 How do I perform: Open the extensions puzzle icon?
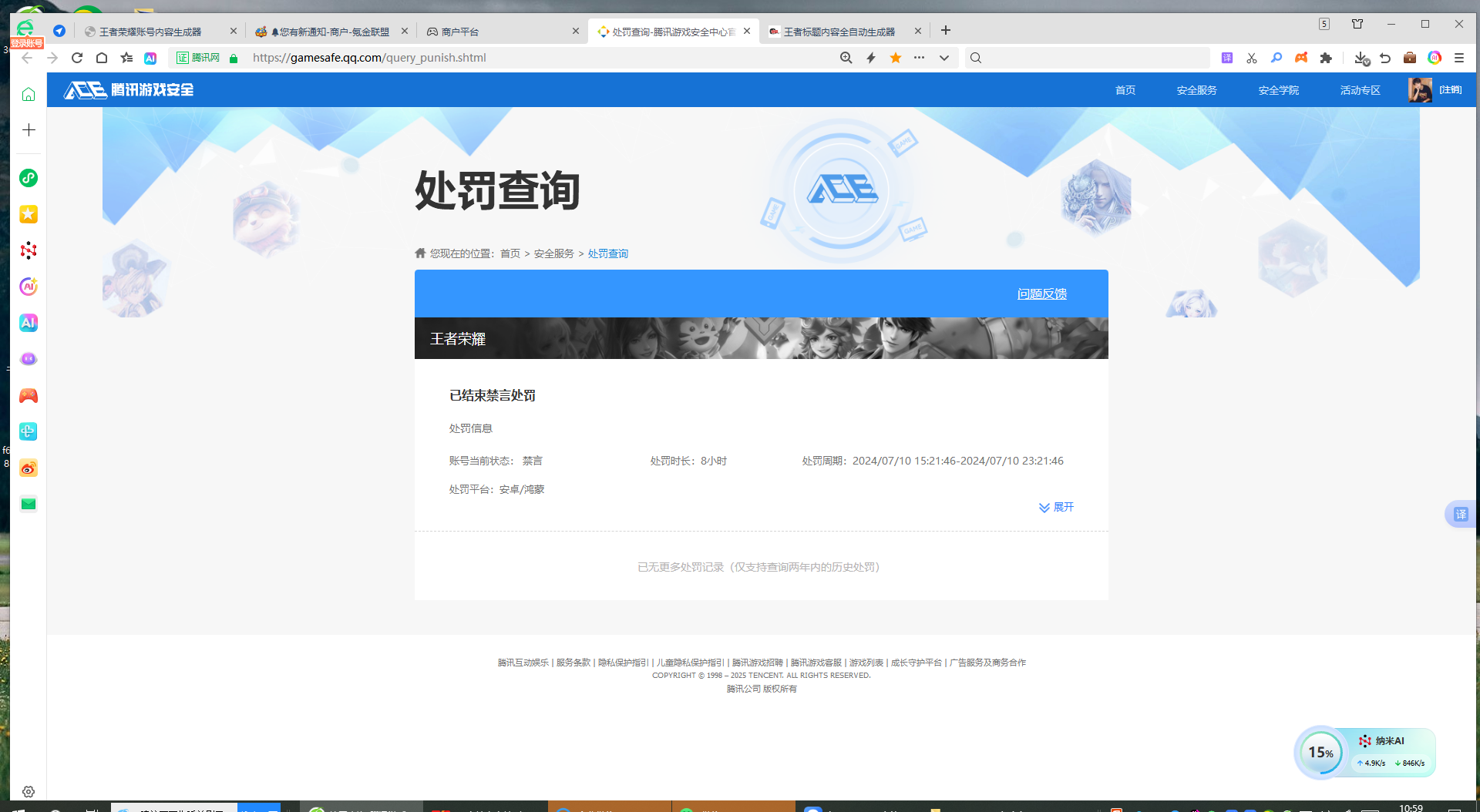pyautogui.click(x=1326, y=58)
